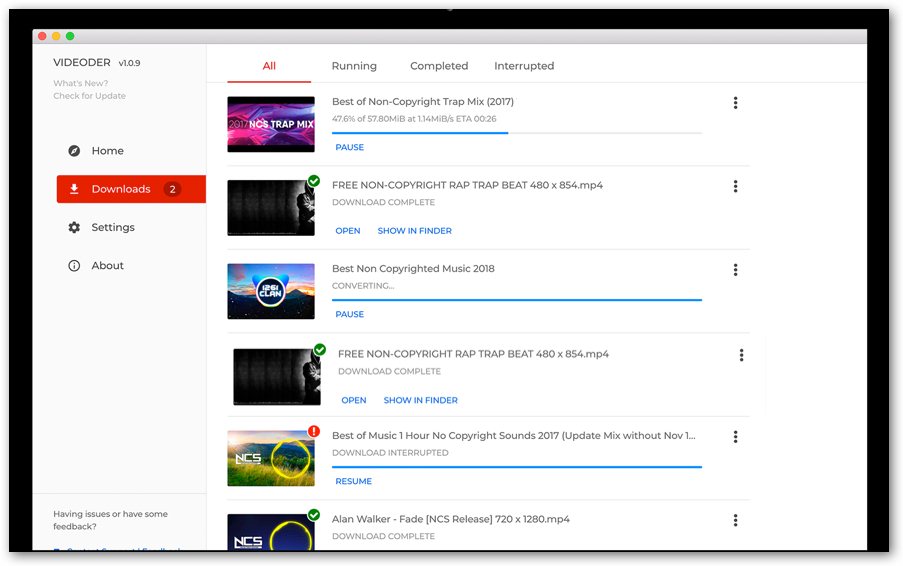Click title Alan Walker - Fade [NCS Release]
This screenshot has height=566, width=903.
(x=450, y=519)
